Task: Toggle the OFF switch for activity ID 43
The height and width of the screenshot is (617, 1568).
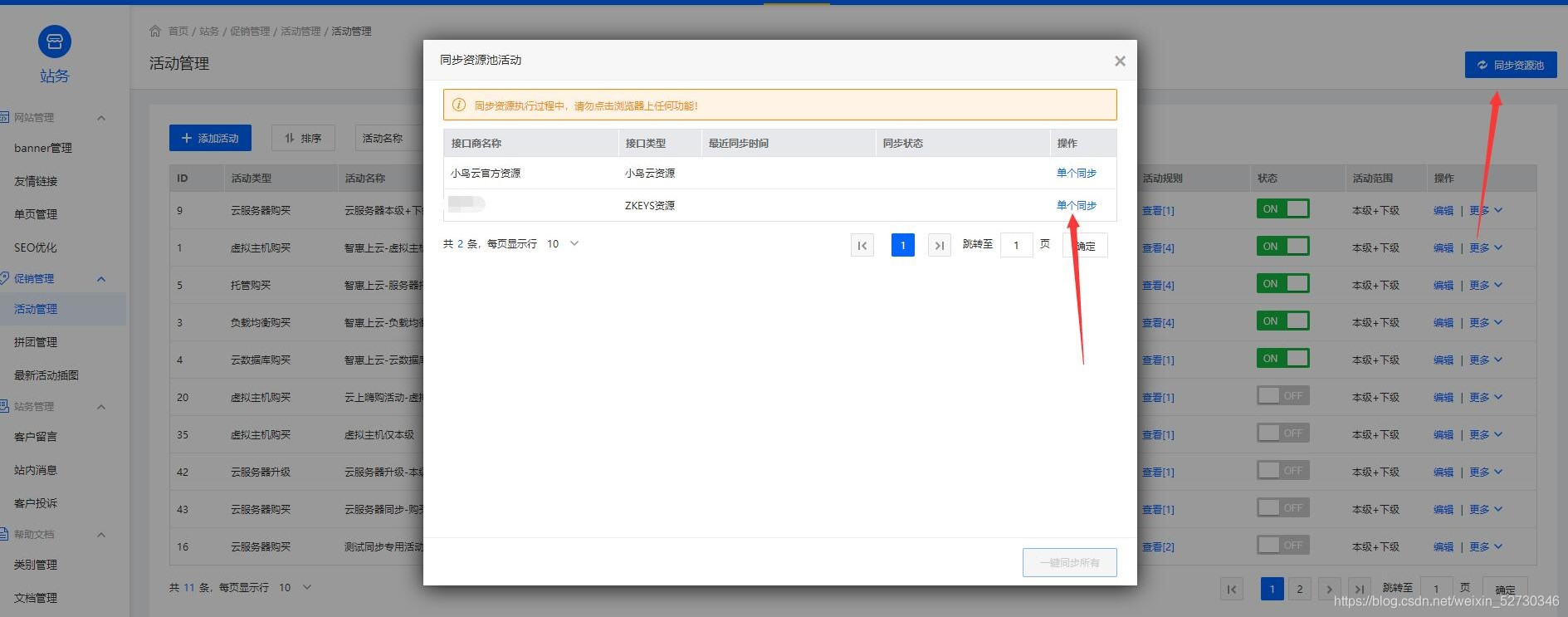Action: click(1282, 507)
